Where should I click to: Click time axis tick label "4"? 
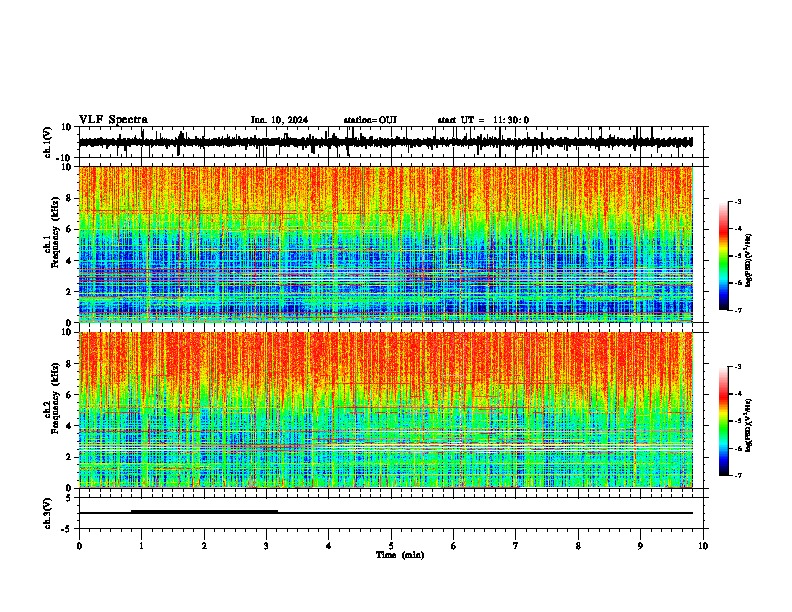click(329, 546)
